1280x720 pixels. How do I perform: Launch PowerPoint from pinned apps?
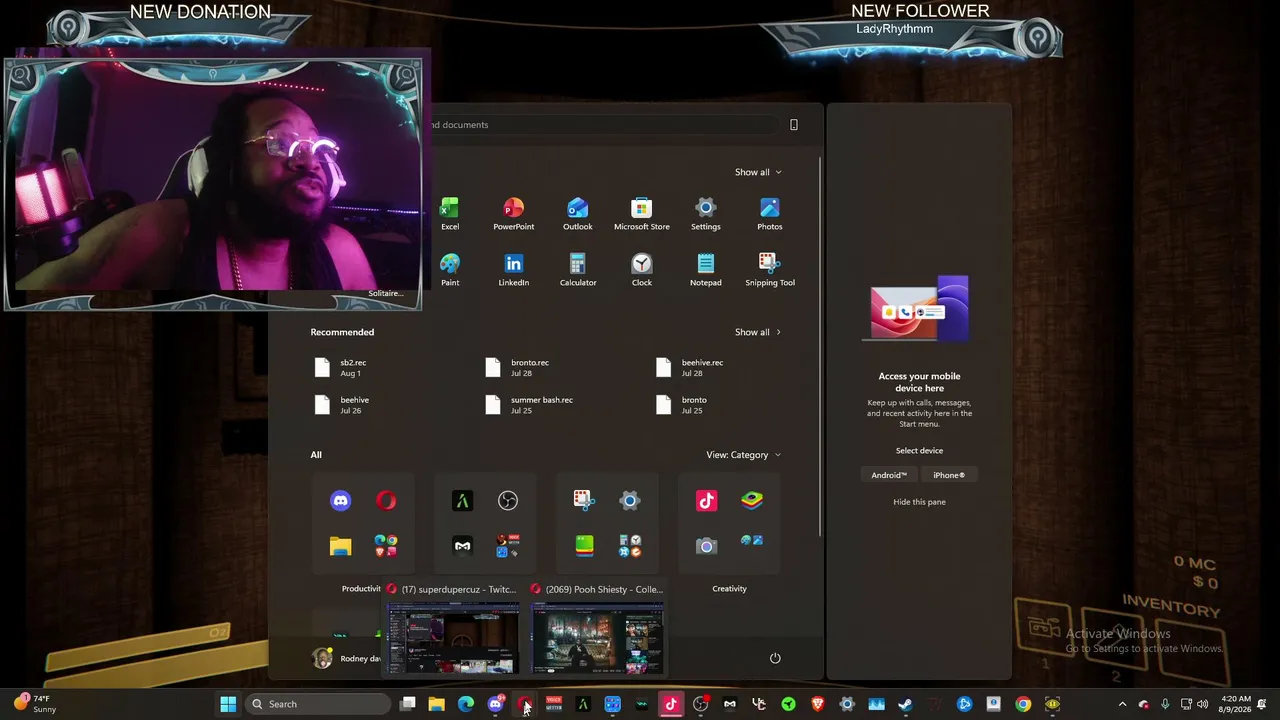(x=513, y=213)
